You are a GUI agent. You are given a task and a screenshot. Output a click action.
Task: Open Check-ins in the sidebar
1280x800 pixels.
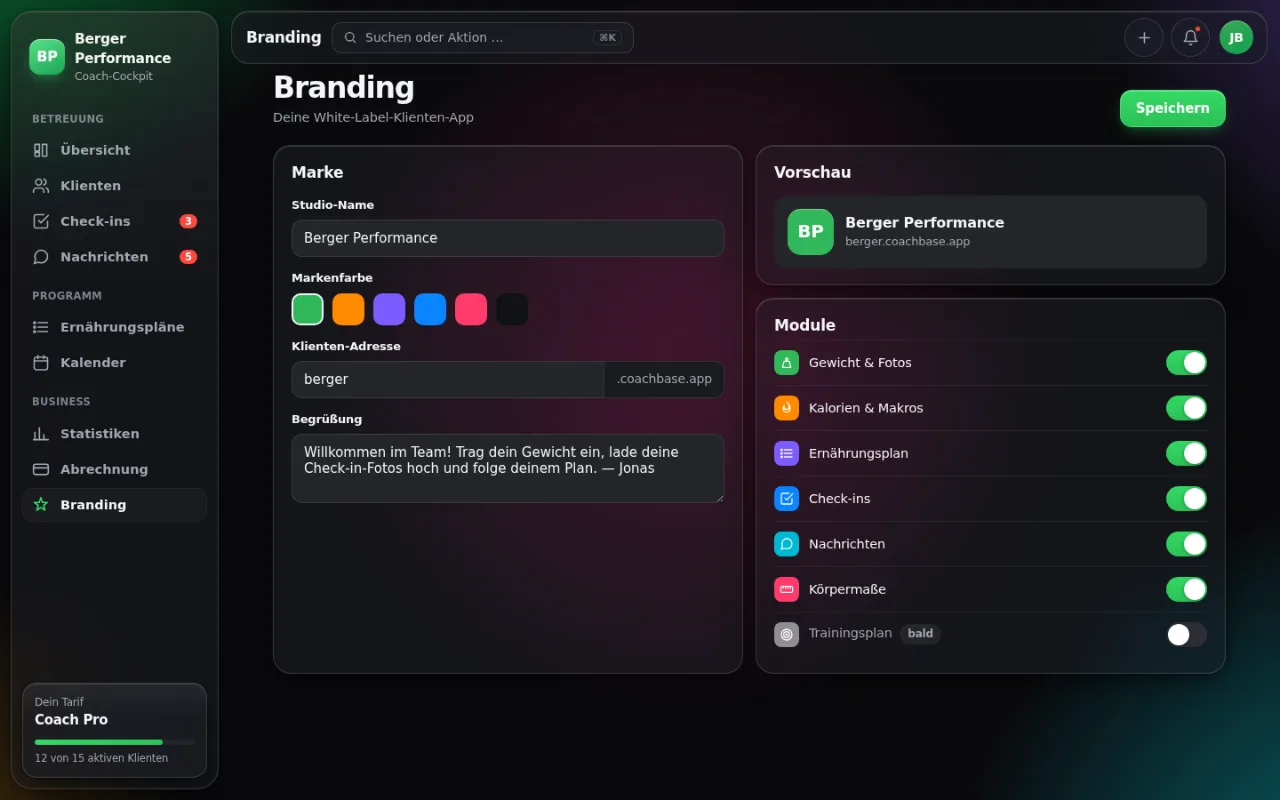(114, 221)
